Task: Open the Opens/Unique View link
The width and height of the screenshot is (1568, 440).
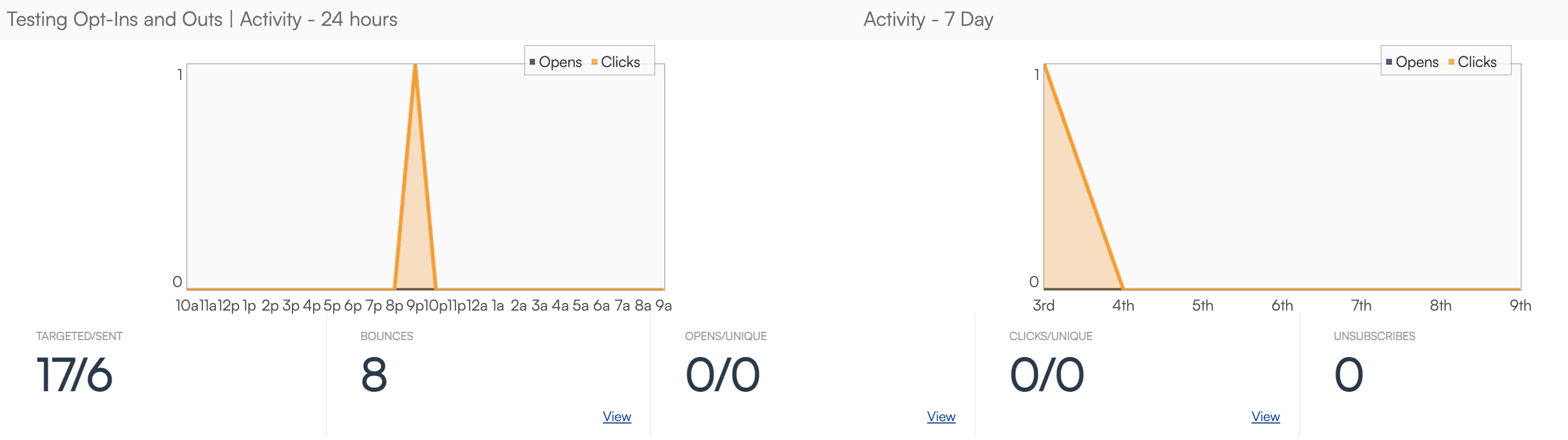Action: [941, 416]
